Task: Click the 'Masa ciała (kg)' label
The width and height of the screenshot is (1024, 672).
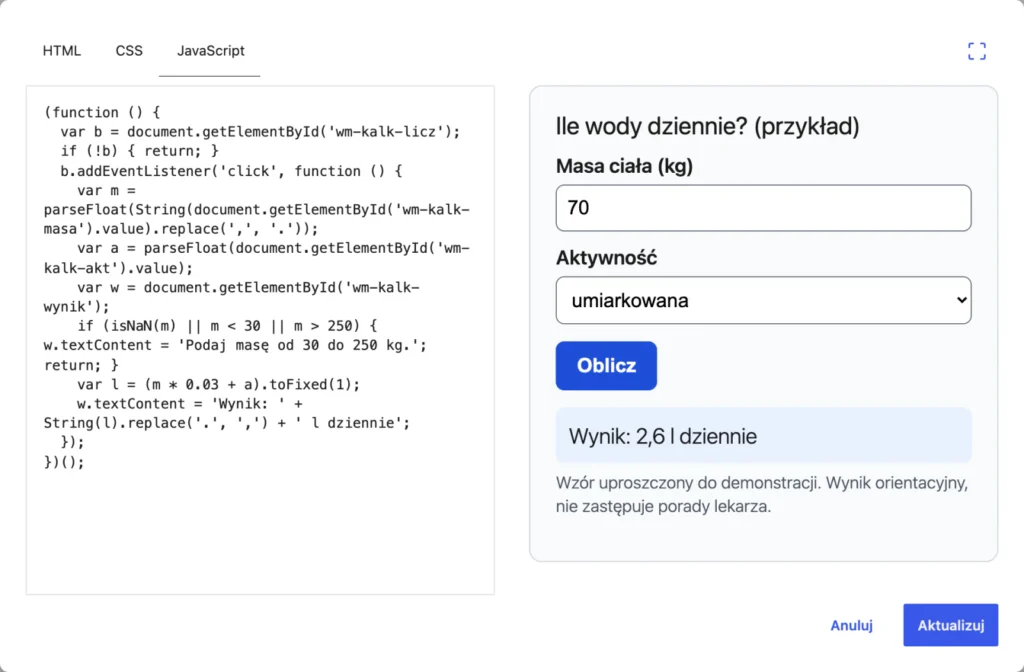Action: [x=624, y=166]
